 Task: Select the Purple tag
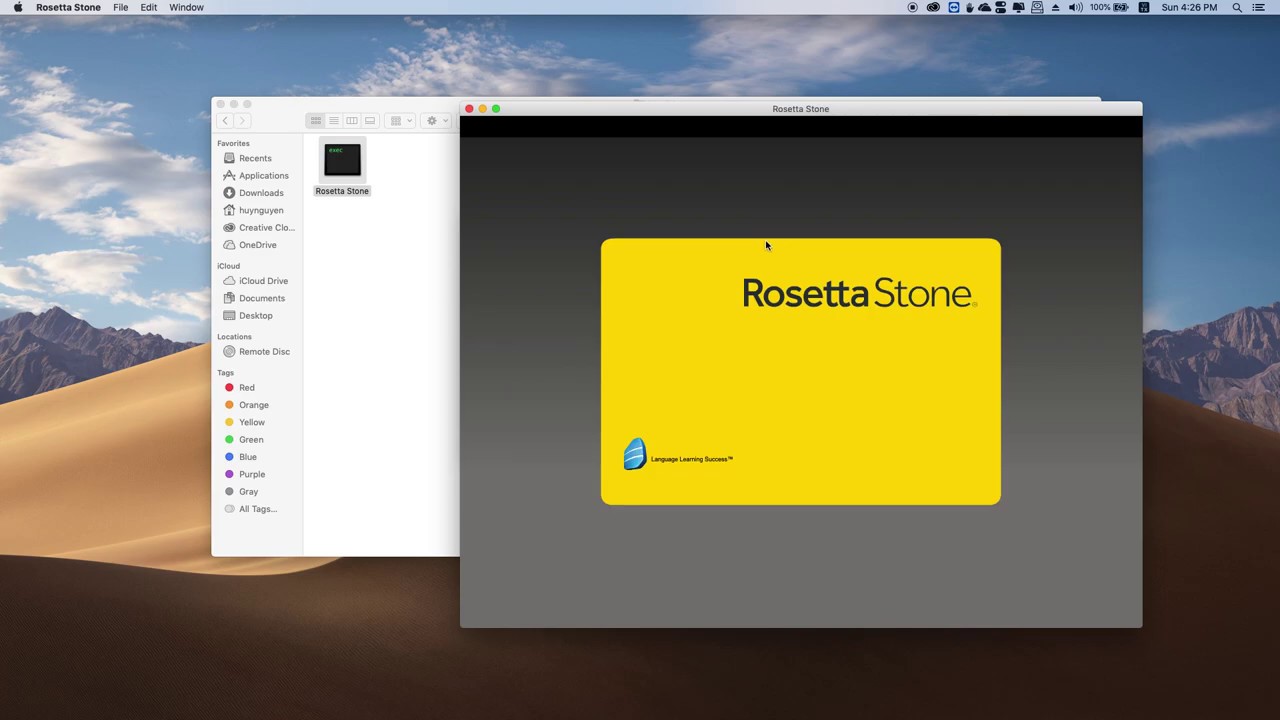pyautogui.click(x=251, y=474)
